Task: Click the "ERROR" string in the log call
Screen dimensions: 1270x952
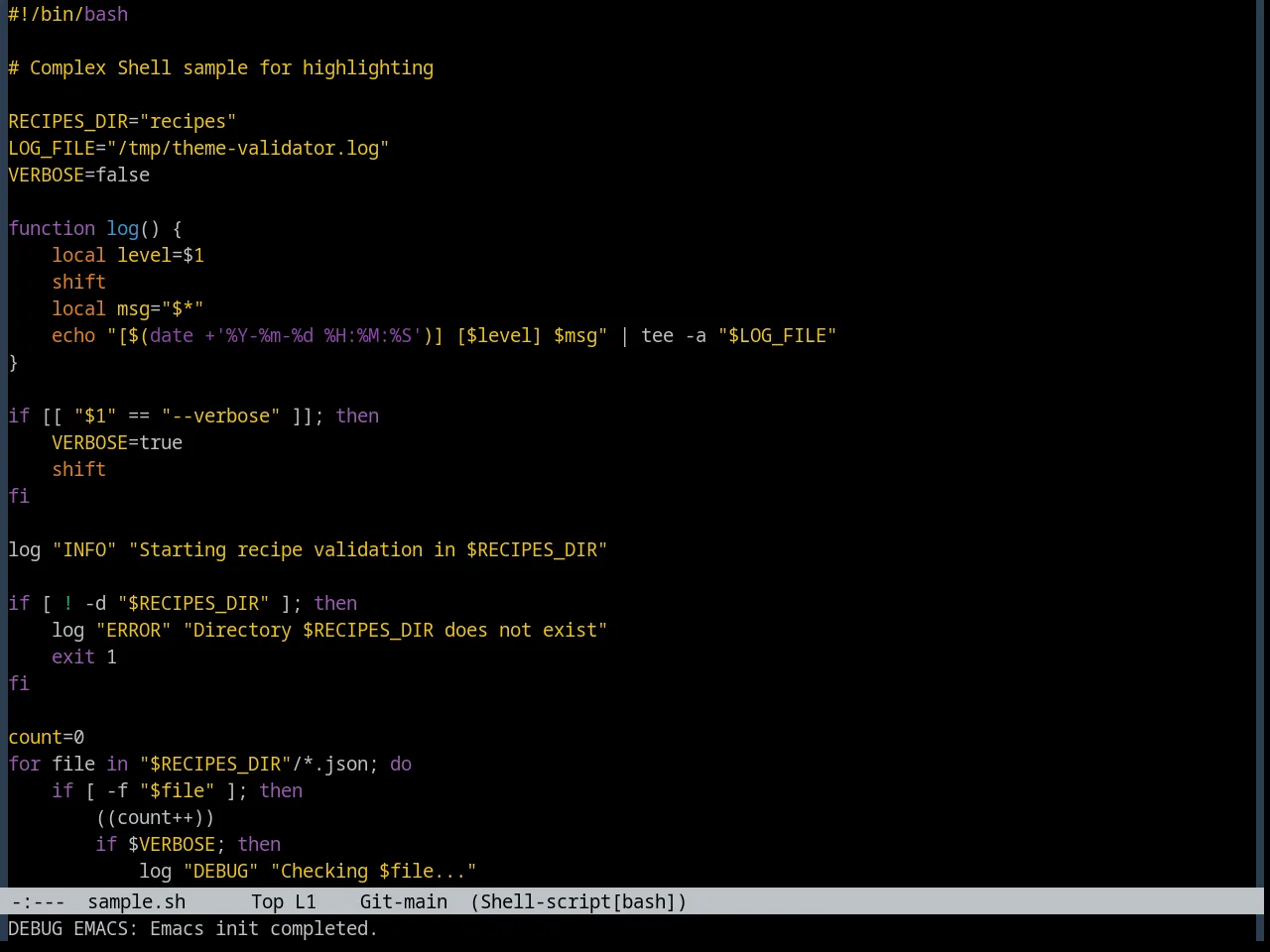Action: [134, 630]
